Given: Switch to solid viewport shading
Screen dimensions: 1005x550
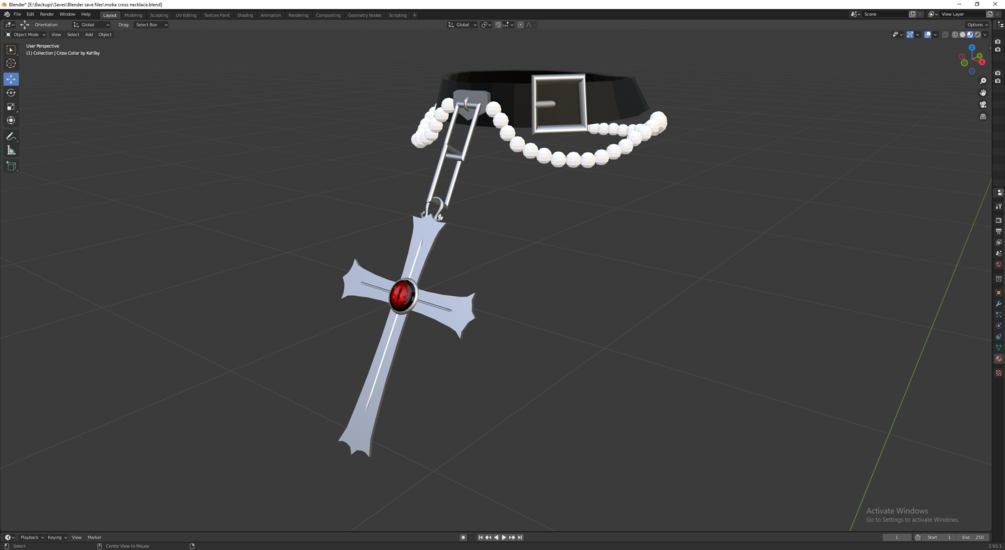Looking at the screenshot, I should point(962,35).
